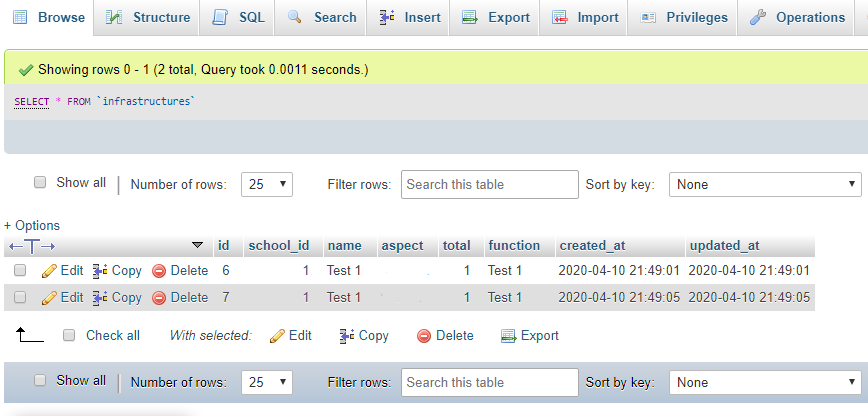Screen dimensions: 868x416
Task: Select the checkbox for row id 7
Action: click(20, 297)
